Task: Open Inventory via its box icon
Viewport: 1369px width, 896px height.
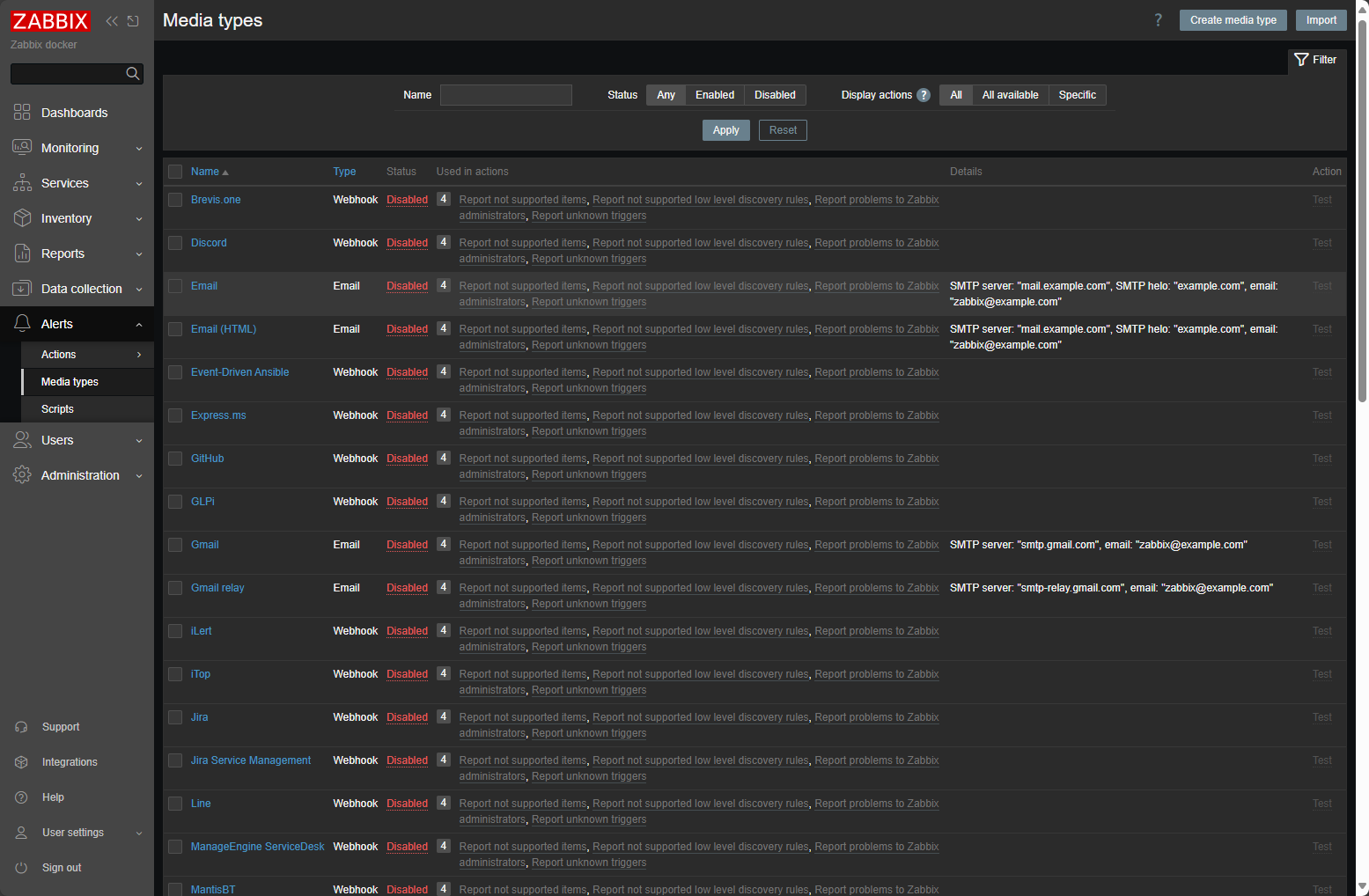Action: coord(22,217)
